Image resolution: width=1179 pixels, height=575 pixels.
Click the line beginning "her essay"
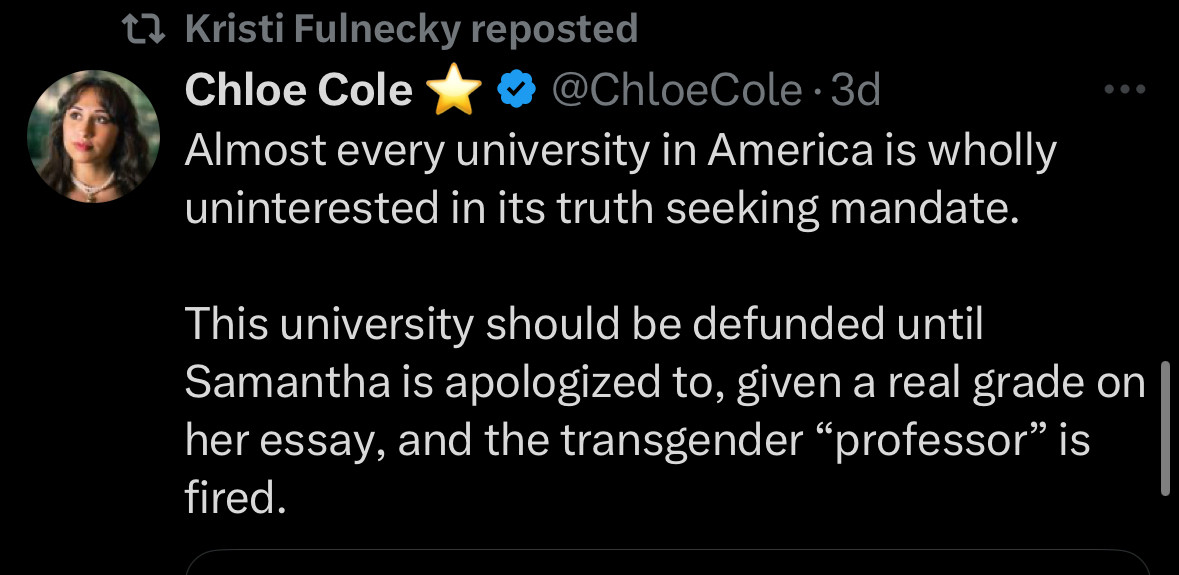636,440
